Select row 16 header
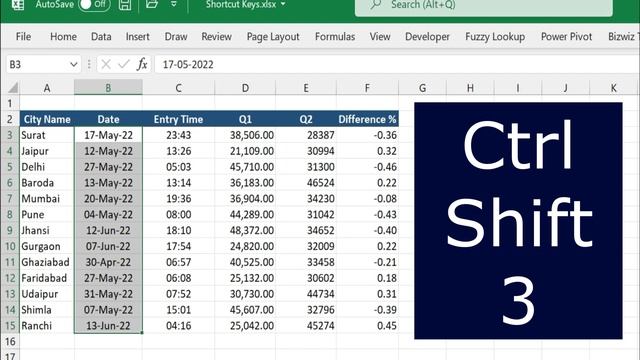The height and width of the screenshot is (360, 640). tap(10, 341)
